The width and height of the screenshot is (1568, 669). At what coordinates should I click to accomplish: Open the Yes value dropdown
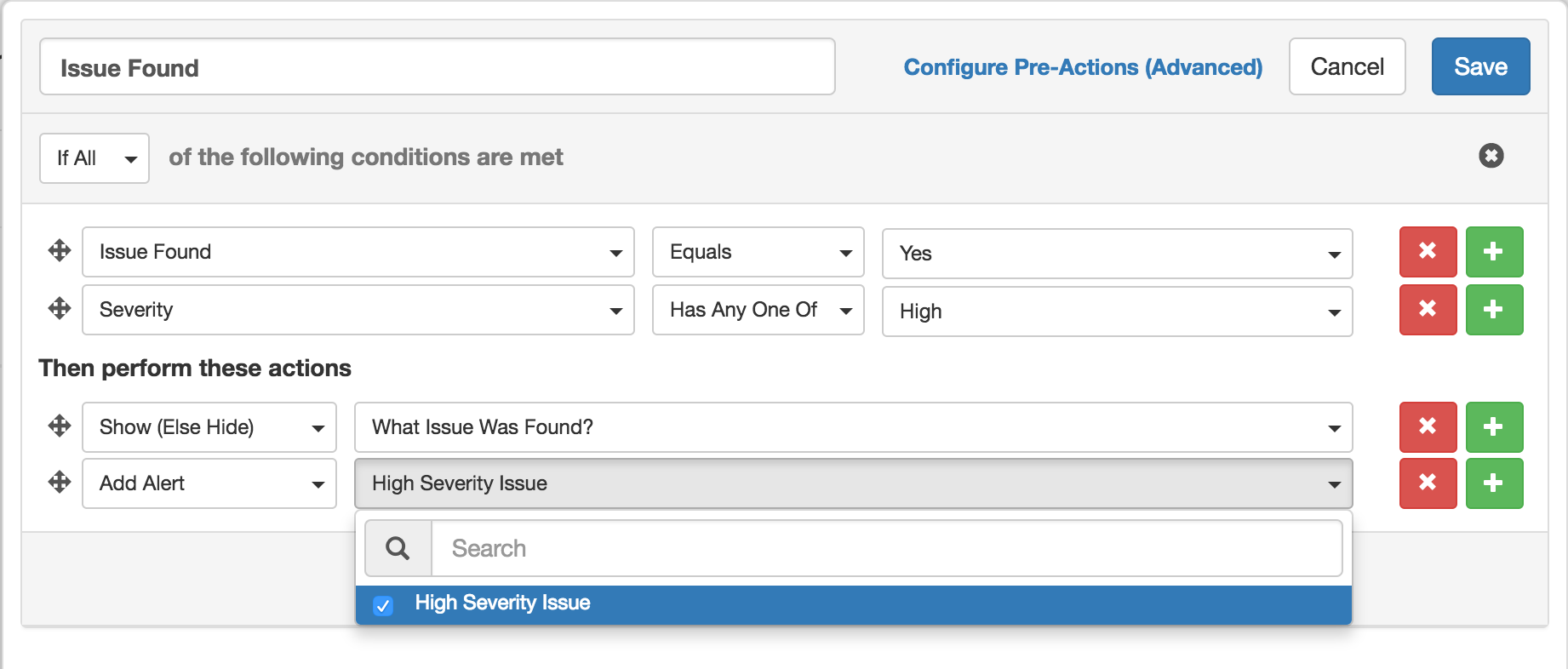[x=1117, y=254]
